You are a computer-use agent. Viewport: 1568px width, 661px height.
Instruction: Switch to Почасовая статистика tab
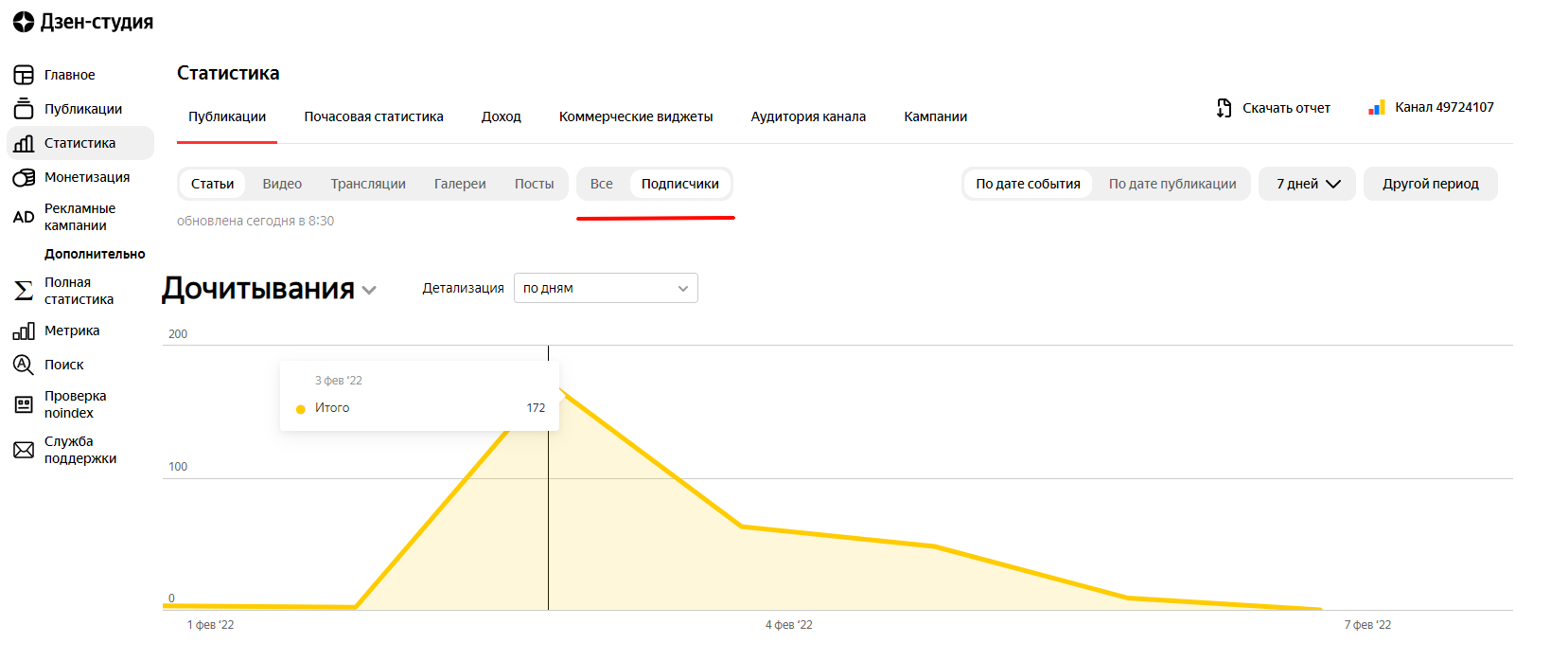point(374,116)
